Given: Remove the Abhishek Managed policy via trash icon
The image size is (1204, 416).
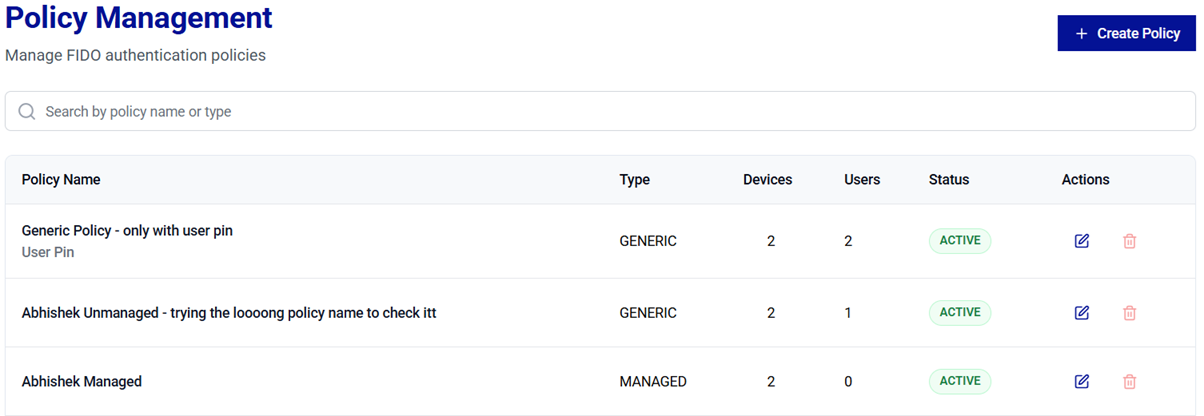Looking at the screenshot, I should pyautogui.click(x=1129, y=381).
